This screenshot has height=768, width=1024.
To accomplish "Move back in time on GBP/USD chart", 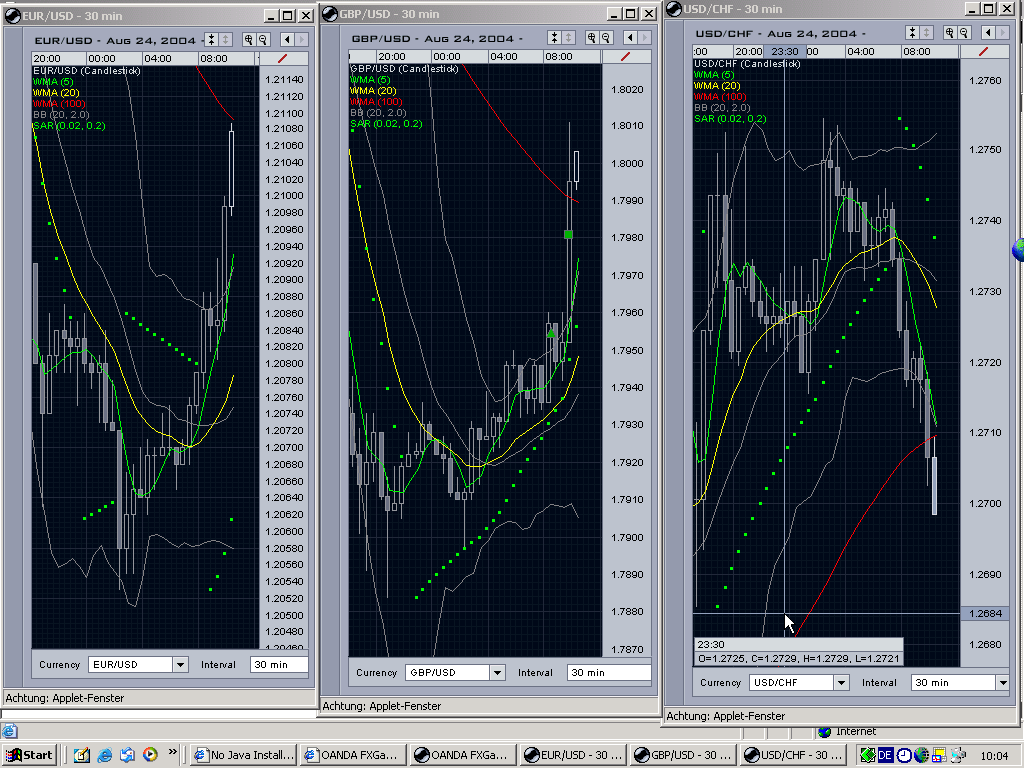I will click(630, 38).
